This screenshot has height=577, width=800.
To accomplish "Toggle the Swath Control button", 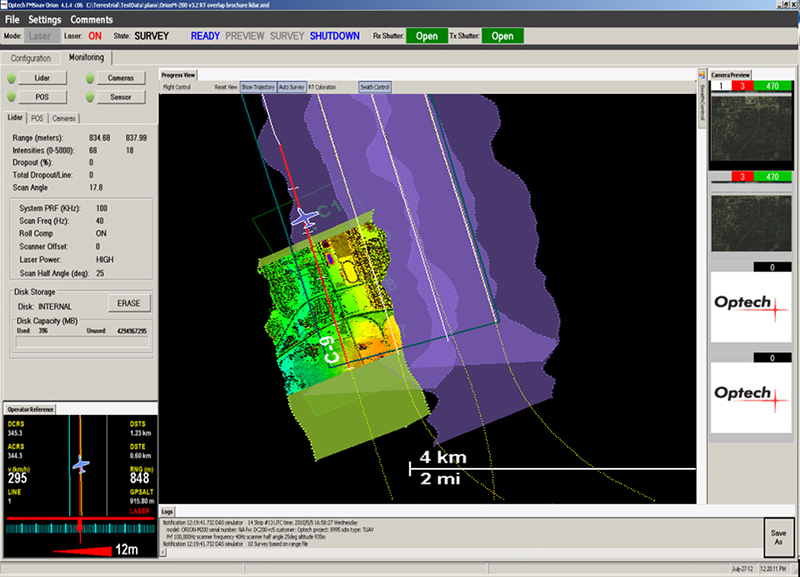I will (375, 87).
